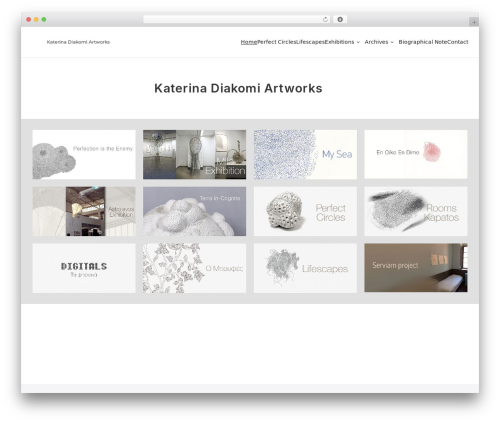500x423 pixels.
Task: Click the Katerina Diakomi Artworks page heading
Action: tap(238, 88)
